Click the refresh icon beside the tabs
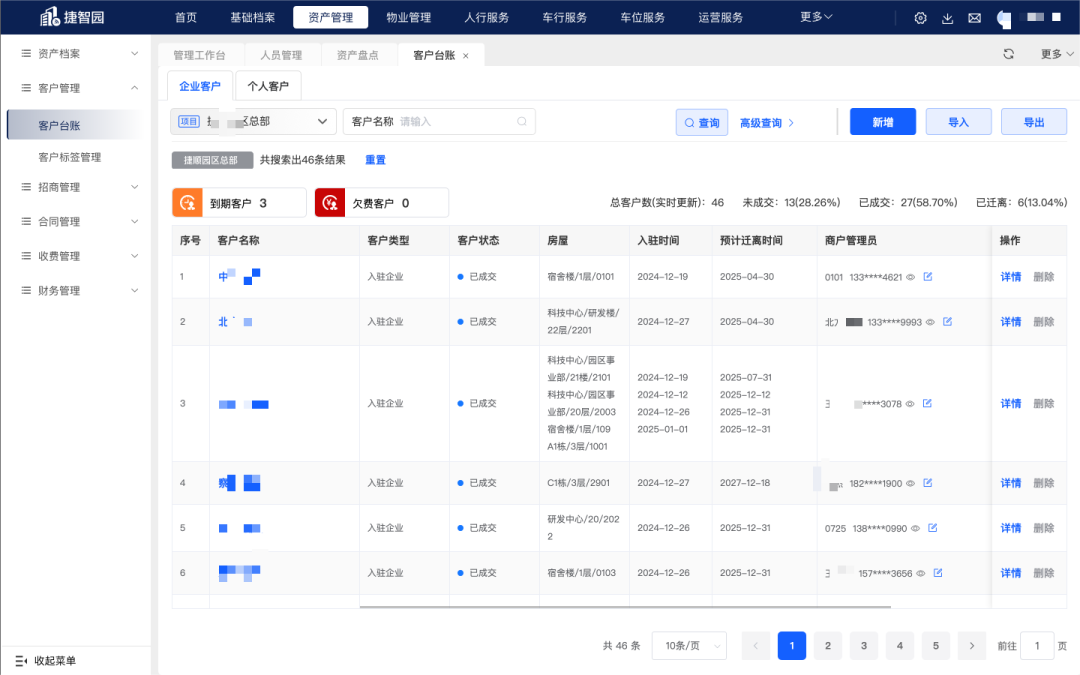The image size is (1080, 675). coord(1008,54)
